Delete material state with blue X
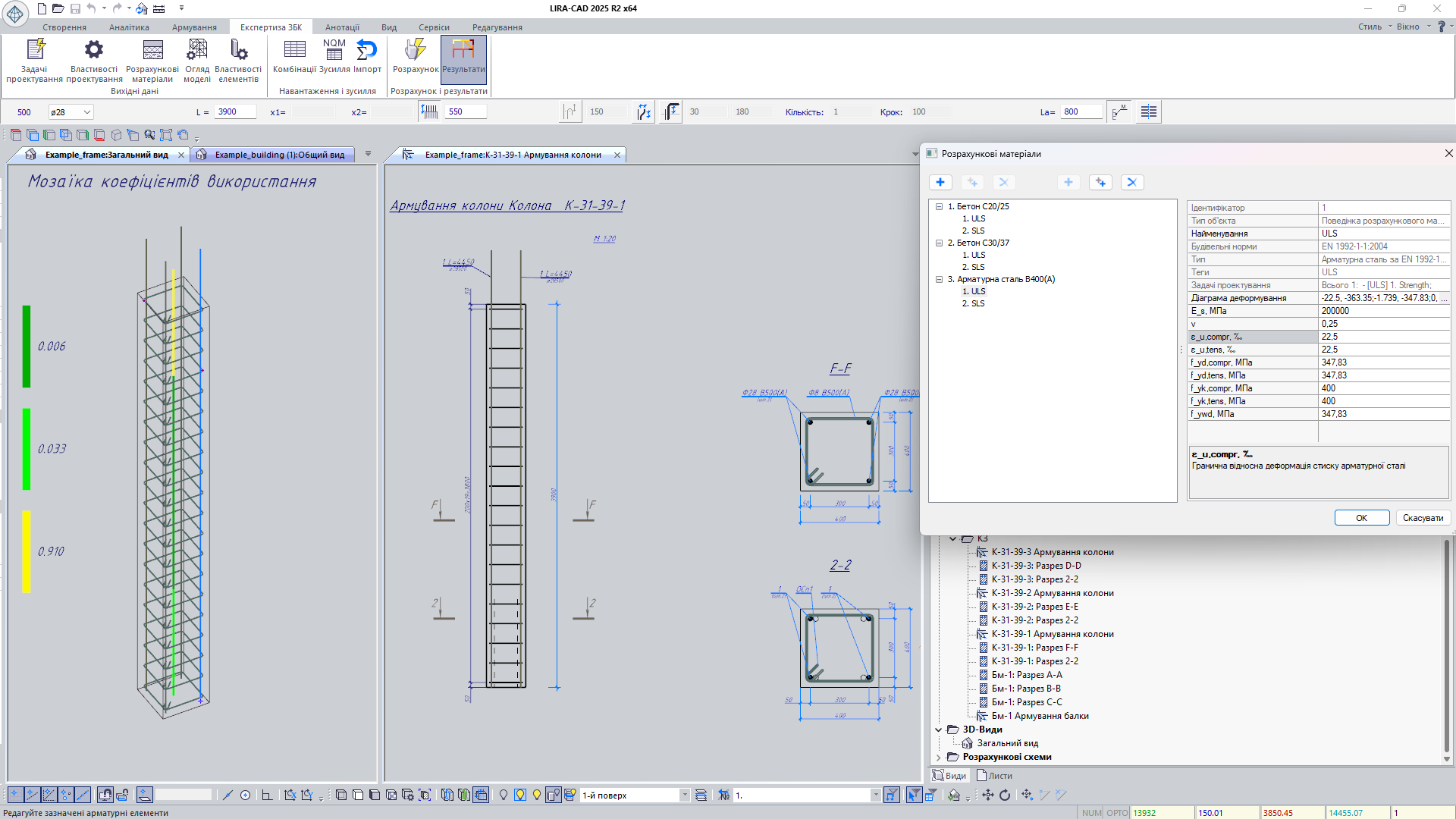1456x819 pixels. (x=1131, y=182)
